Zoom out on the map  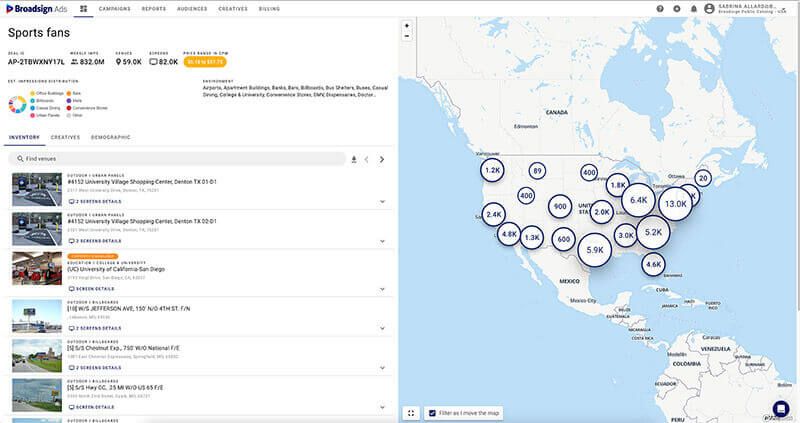coord(407,36)
